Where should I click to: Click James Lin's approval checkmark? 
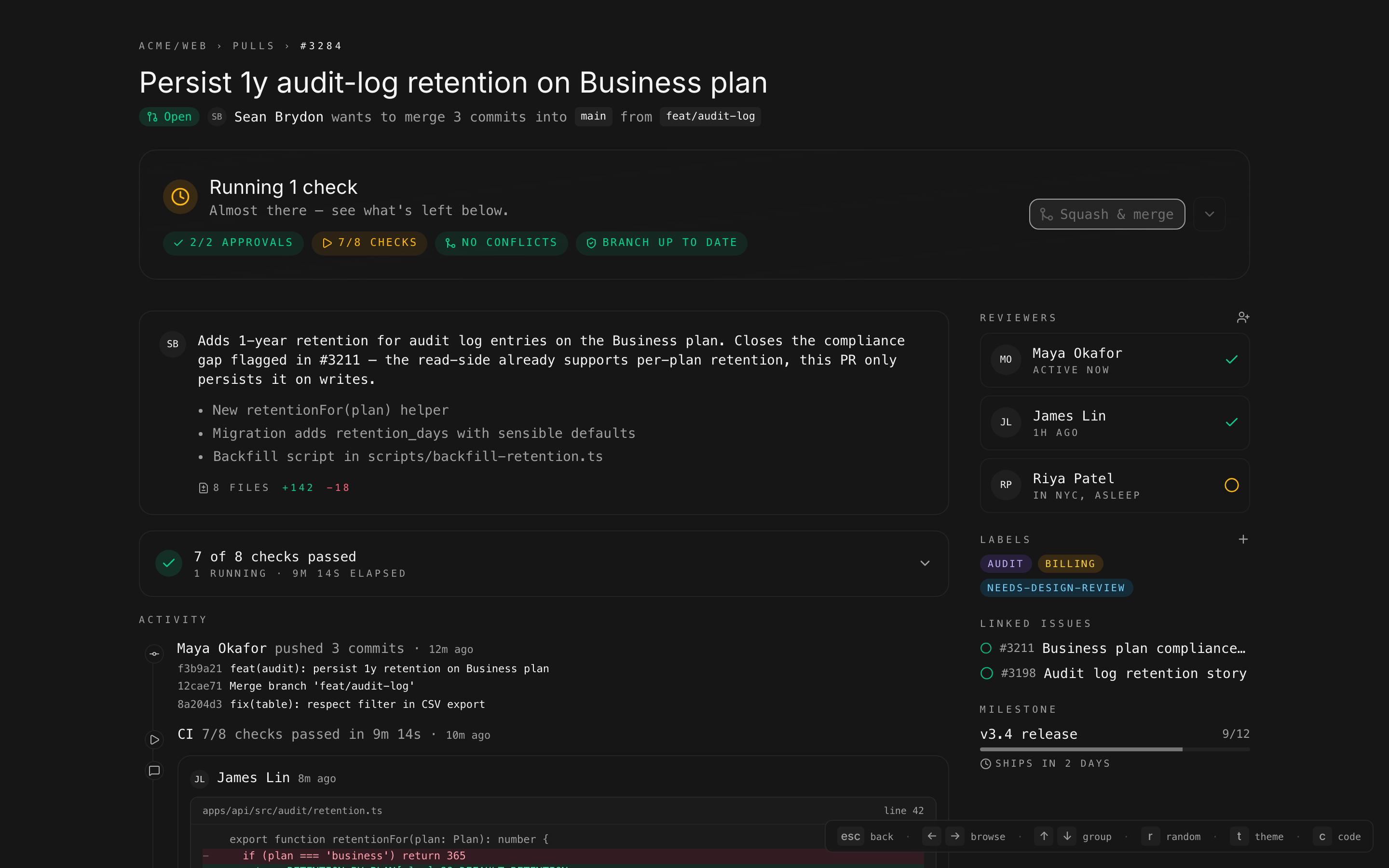tap(1231, 422)
